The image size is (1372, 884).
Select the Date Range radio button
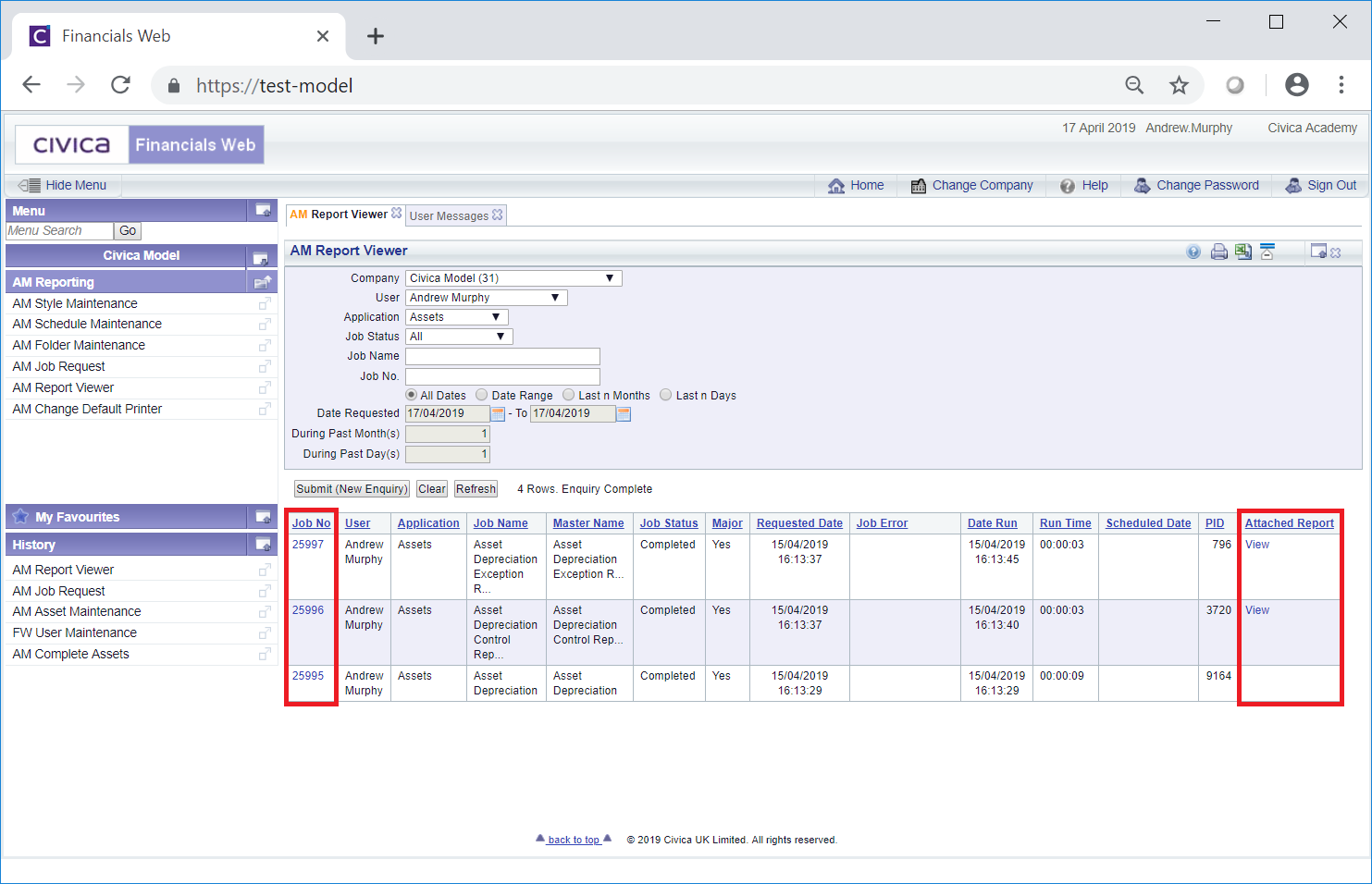point(482,395)
